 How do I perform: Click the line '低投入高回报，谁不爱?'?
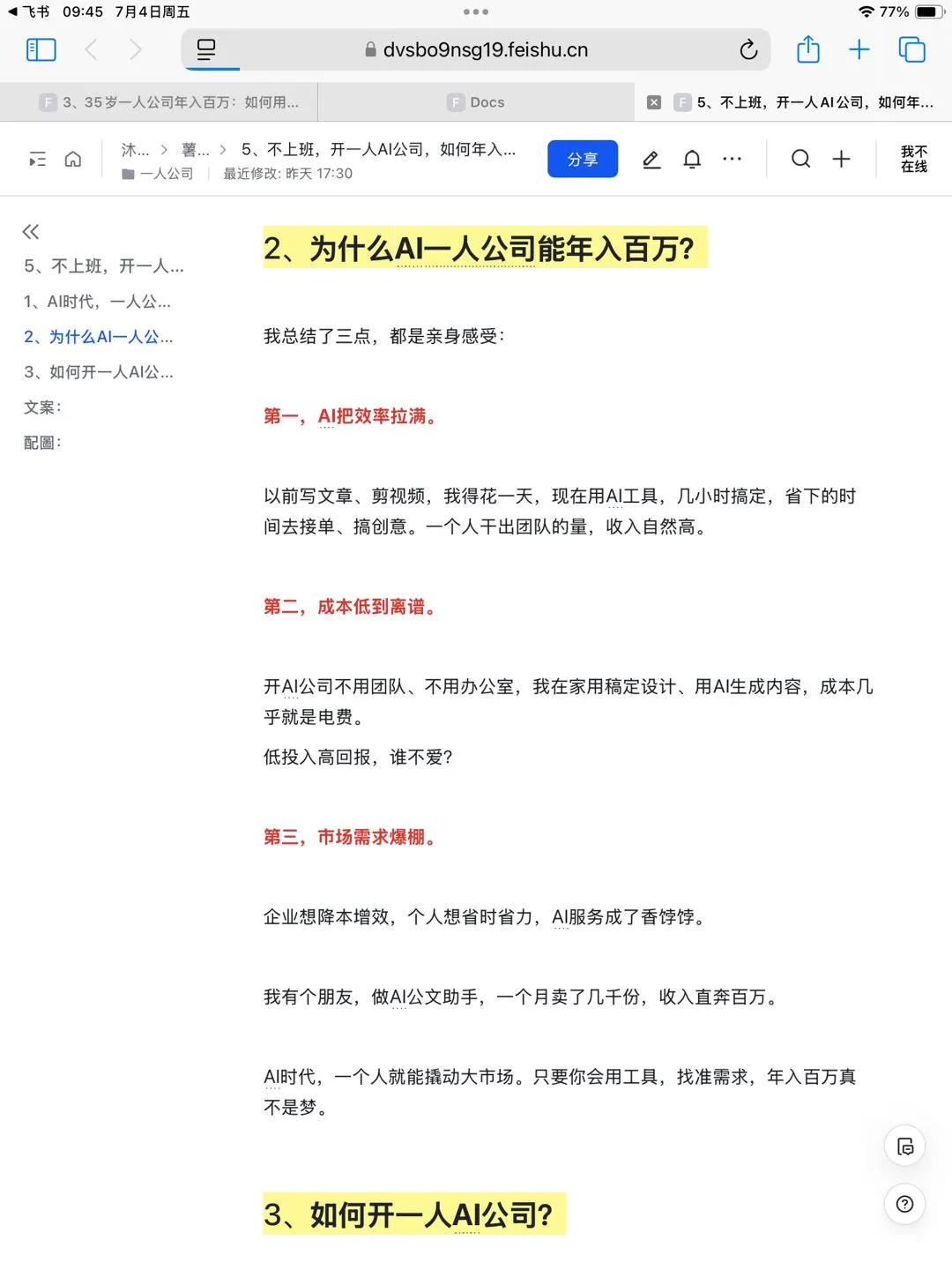click(358, 758)
